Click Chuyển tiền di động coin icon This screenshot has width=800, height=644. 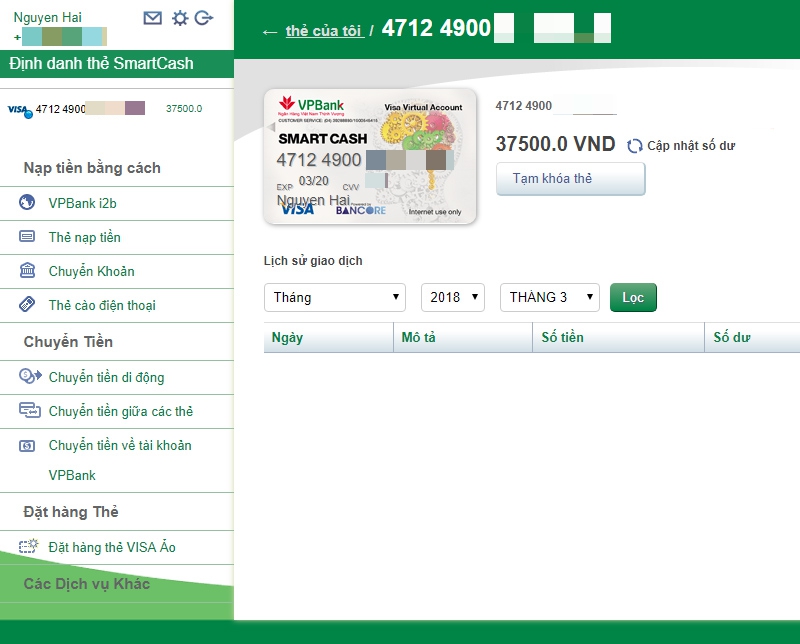point(30,377)
